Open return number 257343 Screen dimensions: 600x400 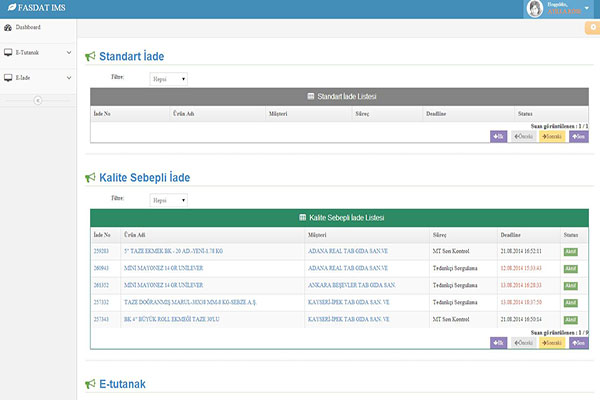tap(101, 319)
